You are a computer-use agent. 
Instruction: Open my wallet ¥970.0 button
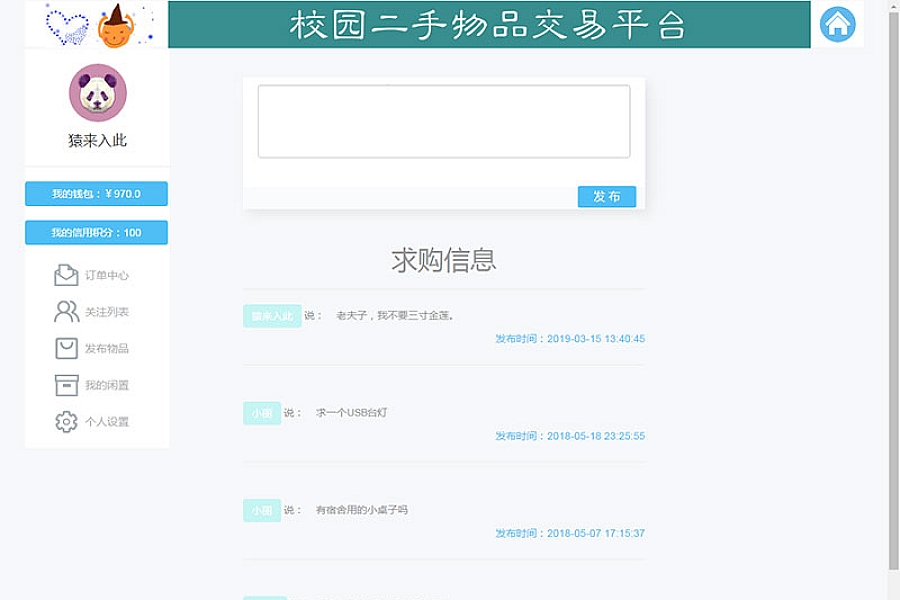(x=96, y=193)
